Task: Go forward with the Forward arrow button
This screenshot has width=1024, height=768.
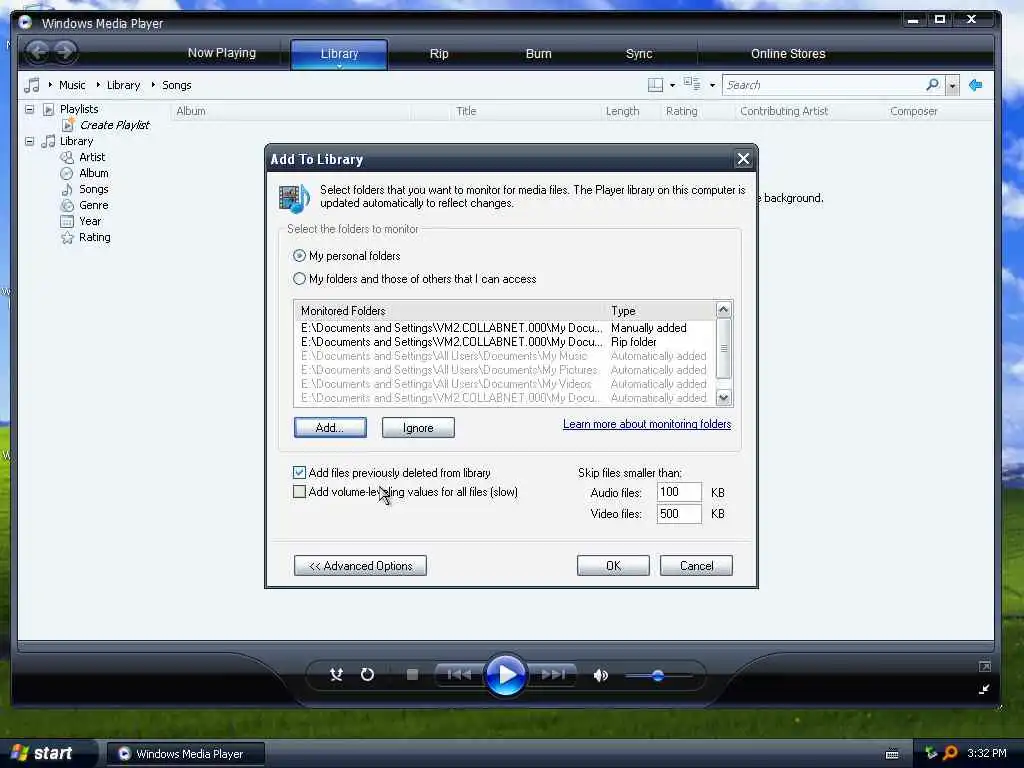Action: click(65, 52)
